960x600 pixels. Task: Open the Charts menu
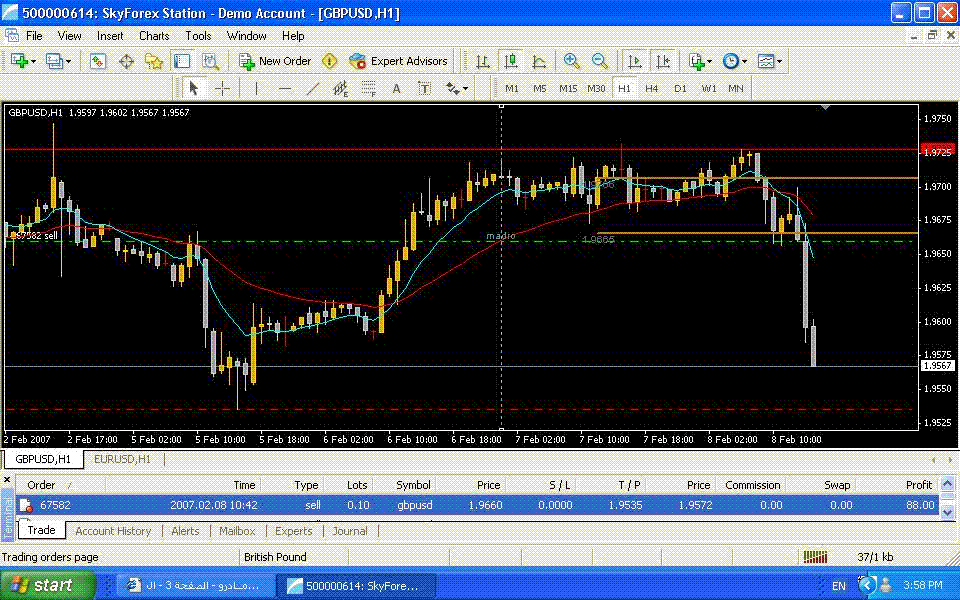[154, 35]
